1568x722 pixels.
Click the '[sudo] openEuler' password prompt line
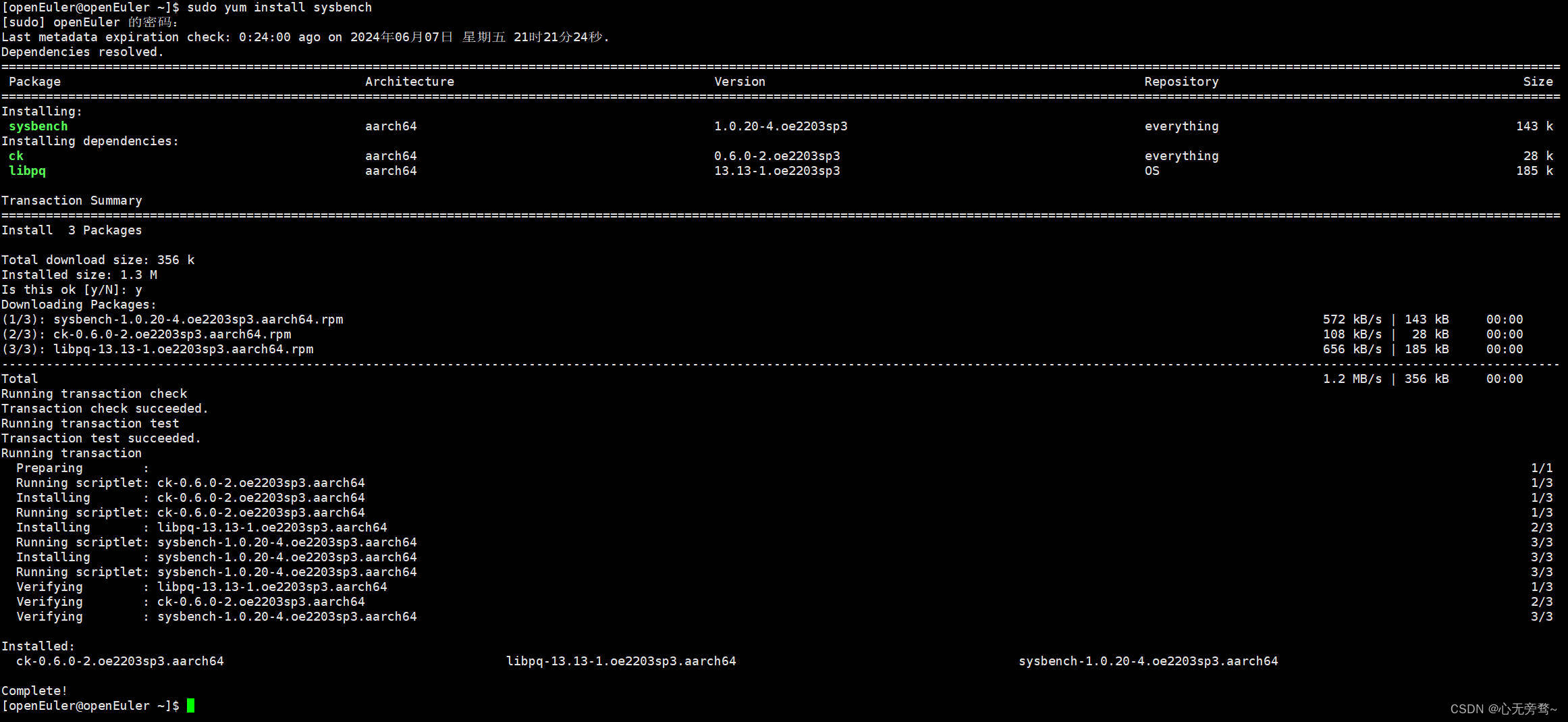pos(90,22)
